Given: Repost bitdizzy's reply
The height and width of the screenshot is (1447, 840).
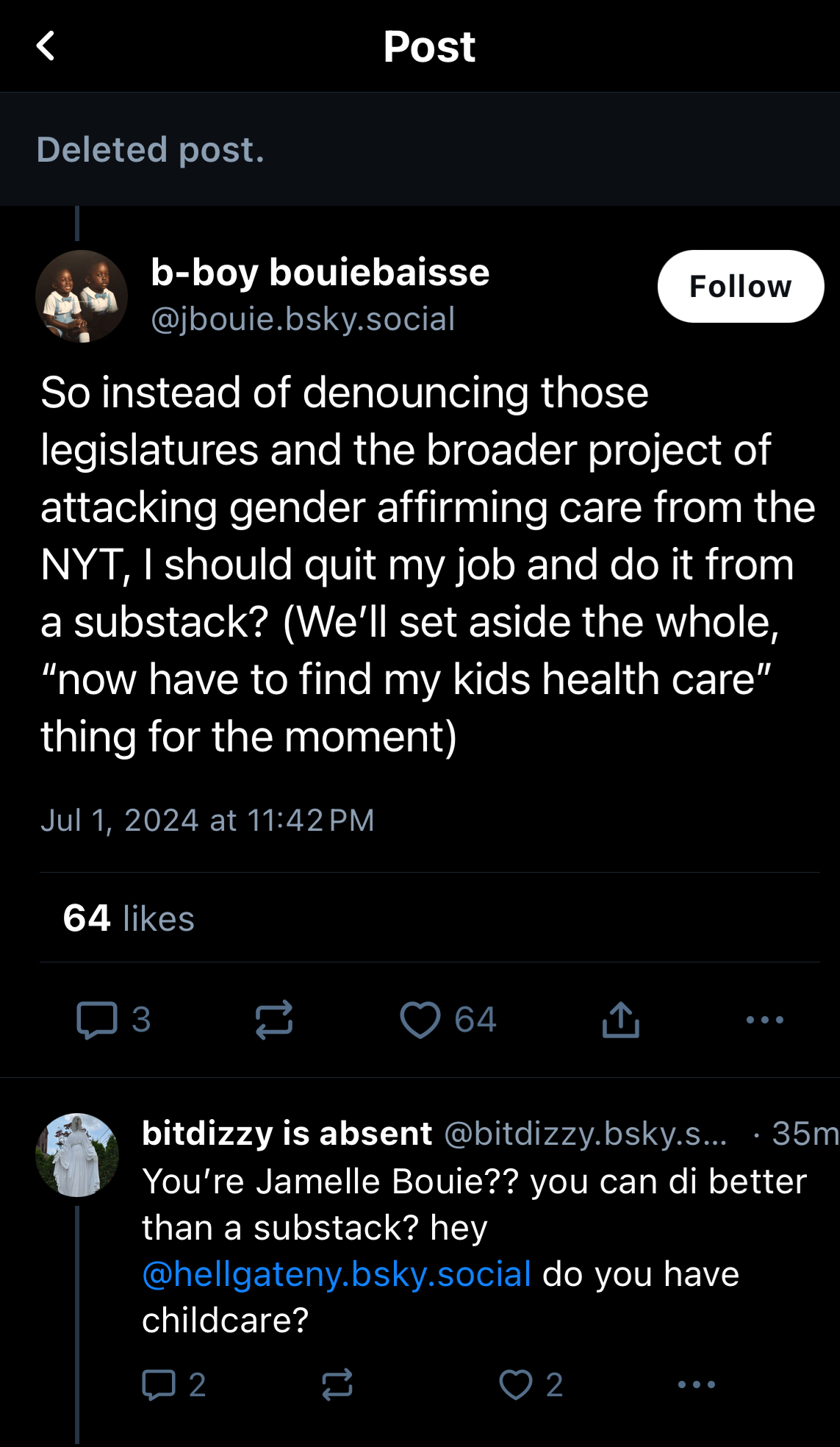Looking at the screenshot, I should (x=337, y=1385).
